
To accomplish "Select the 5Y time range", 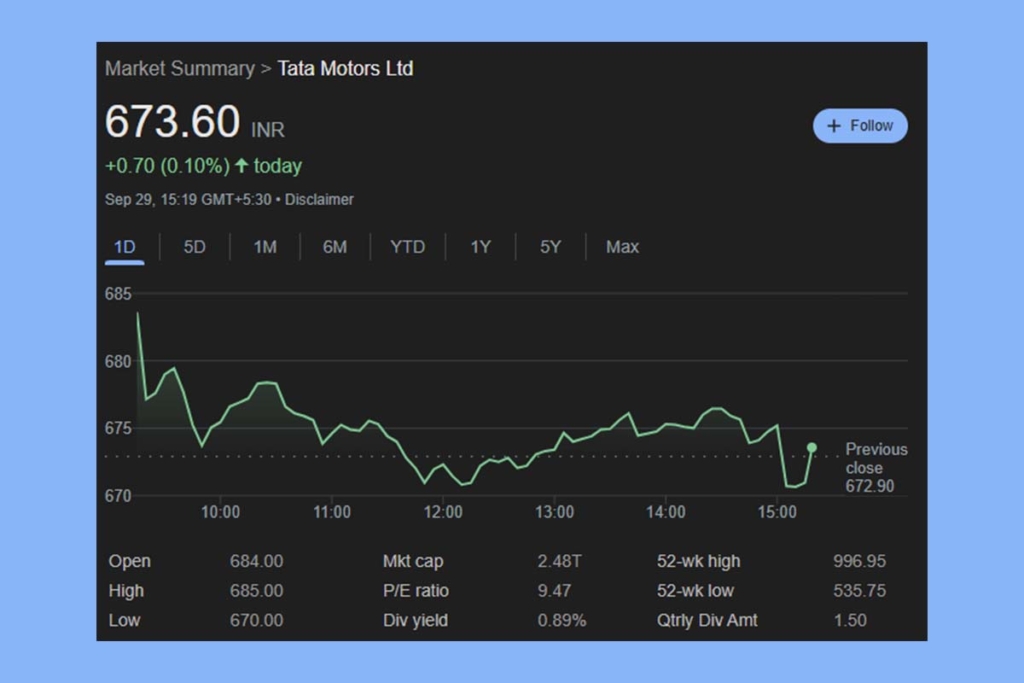I will [549, 246].
